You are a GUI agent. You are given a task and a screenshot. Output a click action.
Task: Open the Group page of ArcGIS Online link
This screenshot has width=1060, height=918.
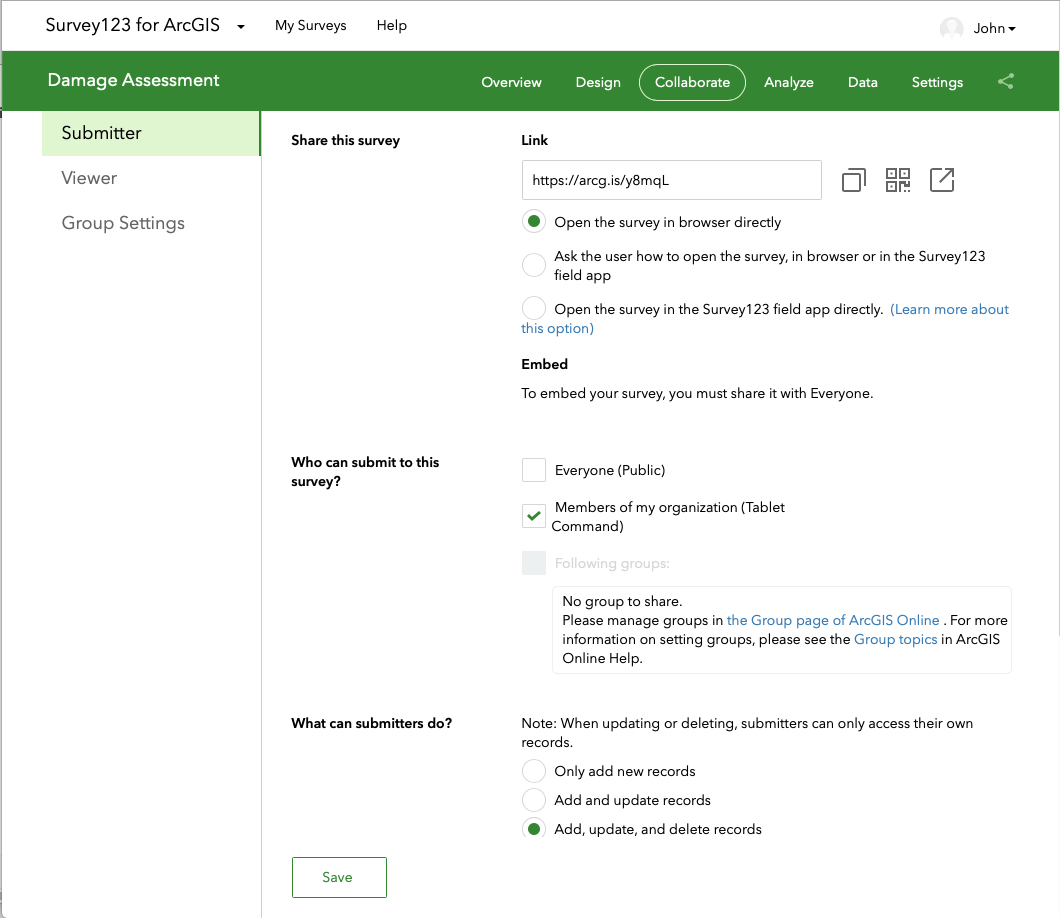point(832,620)
